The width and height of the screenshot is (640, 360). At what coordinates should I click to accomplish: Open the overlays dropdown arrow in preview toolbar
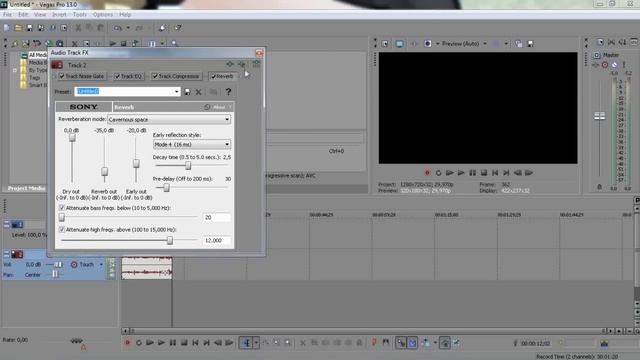pos(506,43)
